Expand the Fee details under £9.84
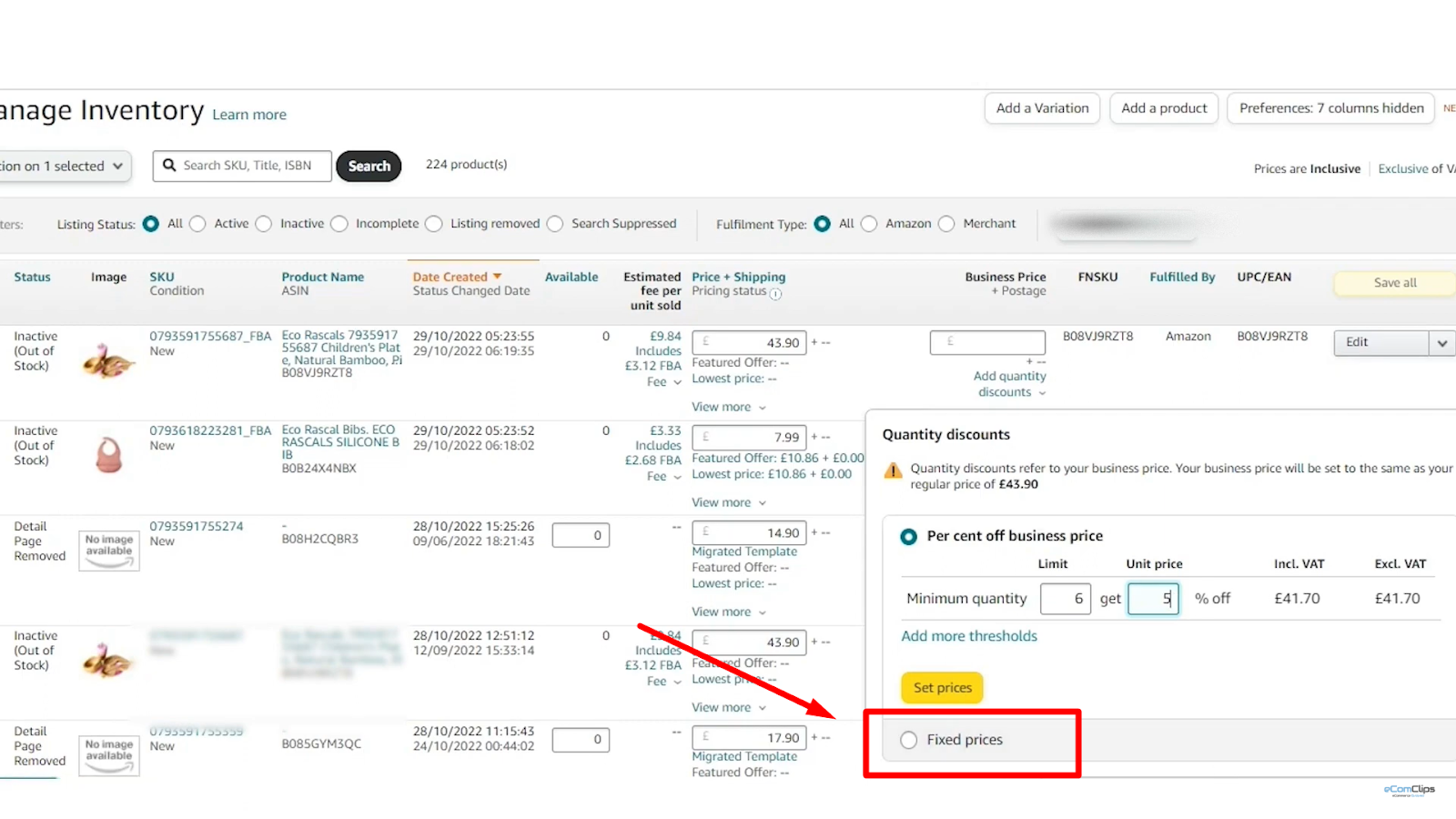 click(x=664, y=382)
